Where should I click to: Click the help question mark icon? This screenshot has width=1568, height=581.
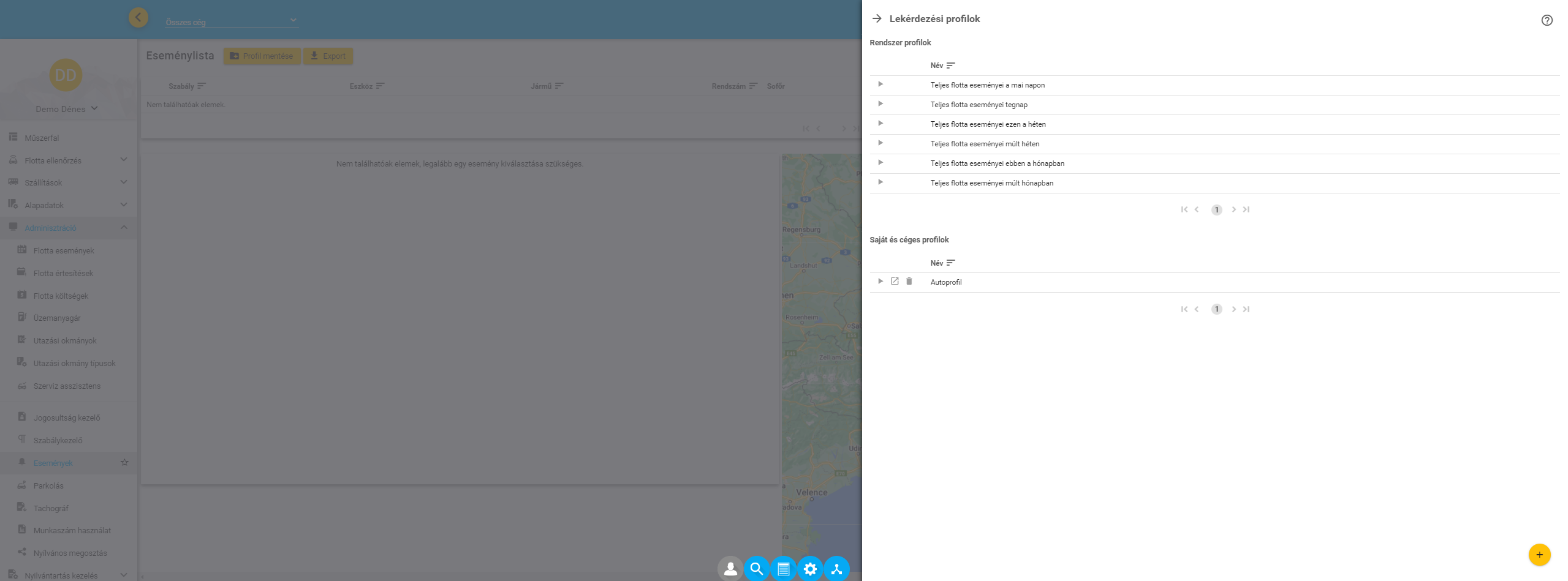[x=1547, y=20]
